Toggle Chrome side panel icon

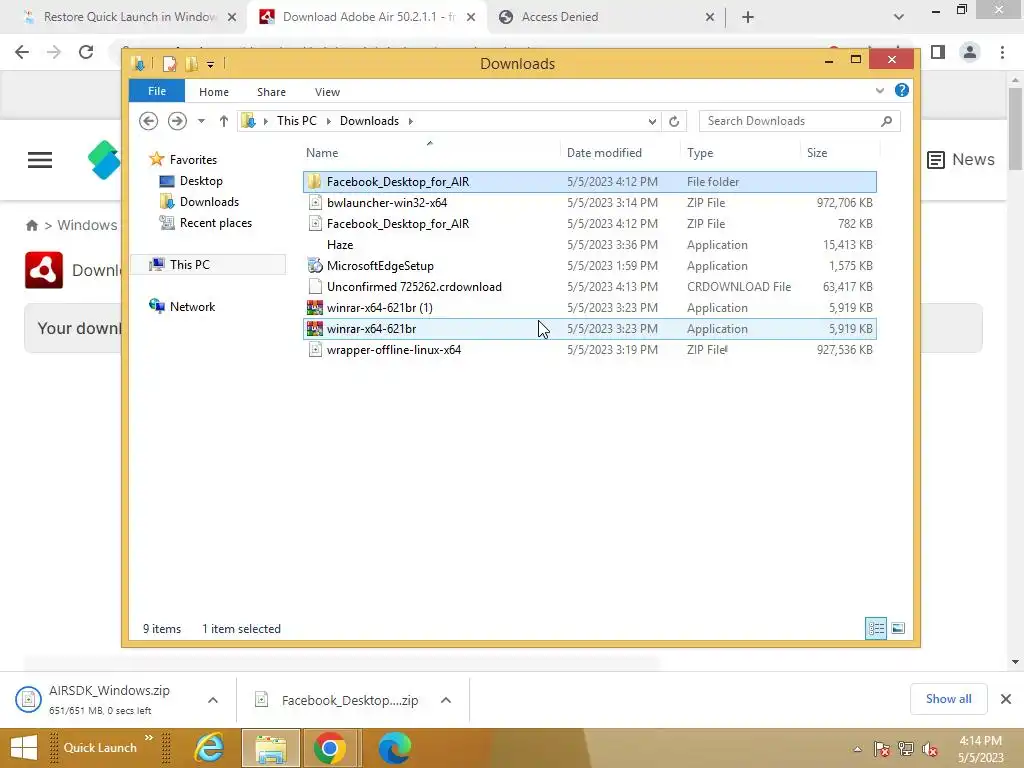click(938, 52)
